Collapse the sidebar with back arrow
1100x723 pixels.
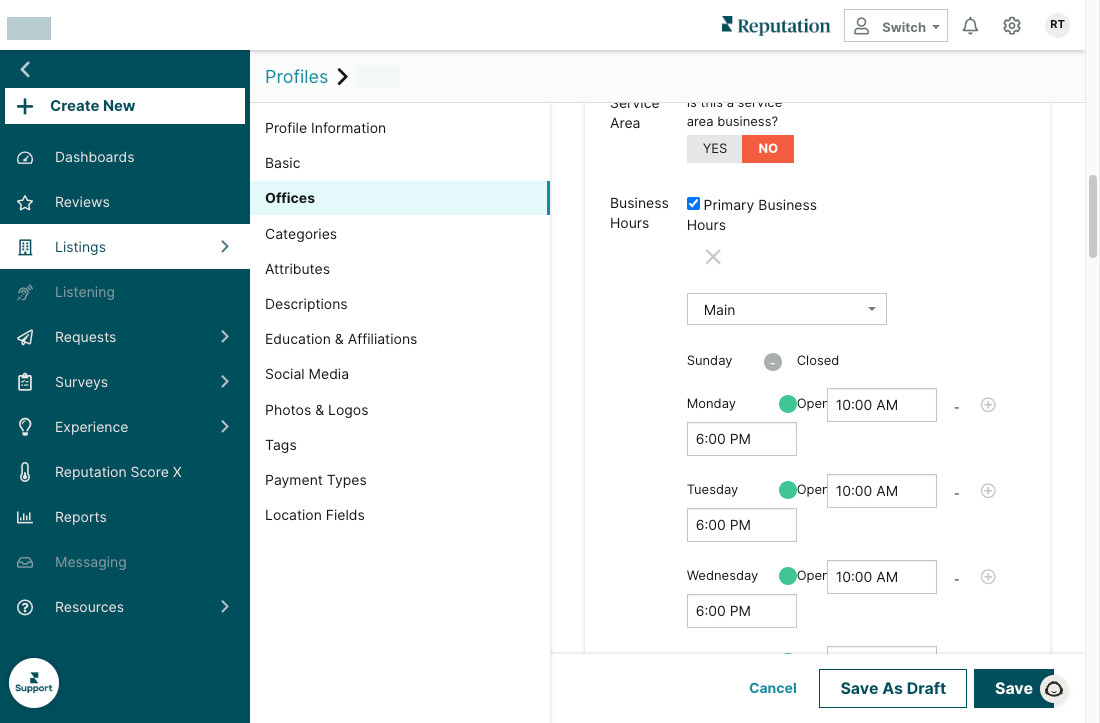25,69
